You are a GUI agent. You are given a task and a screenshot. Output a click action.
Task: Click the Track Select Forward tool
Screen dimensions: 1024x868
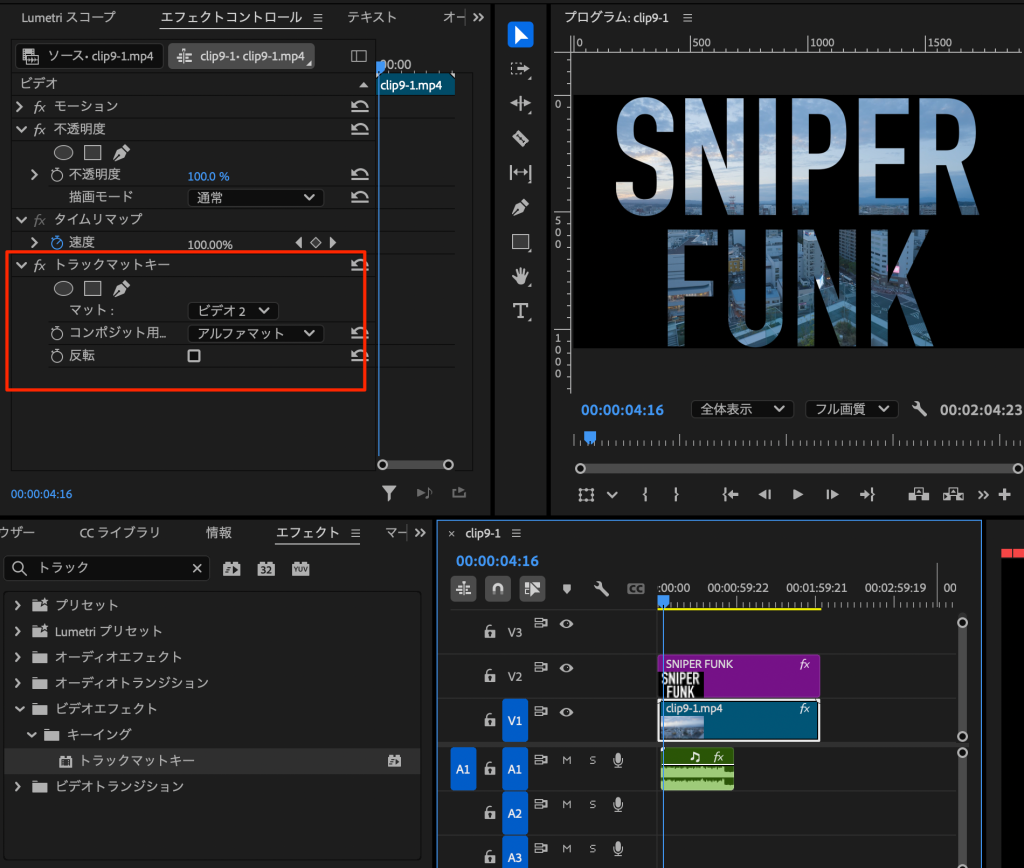pyautogui.click(x=521, y=69)
